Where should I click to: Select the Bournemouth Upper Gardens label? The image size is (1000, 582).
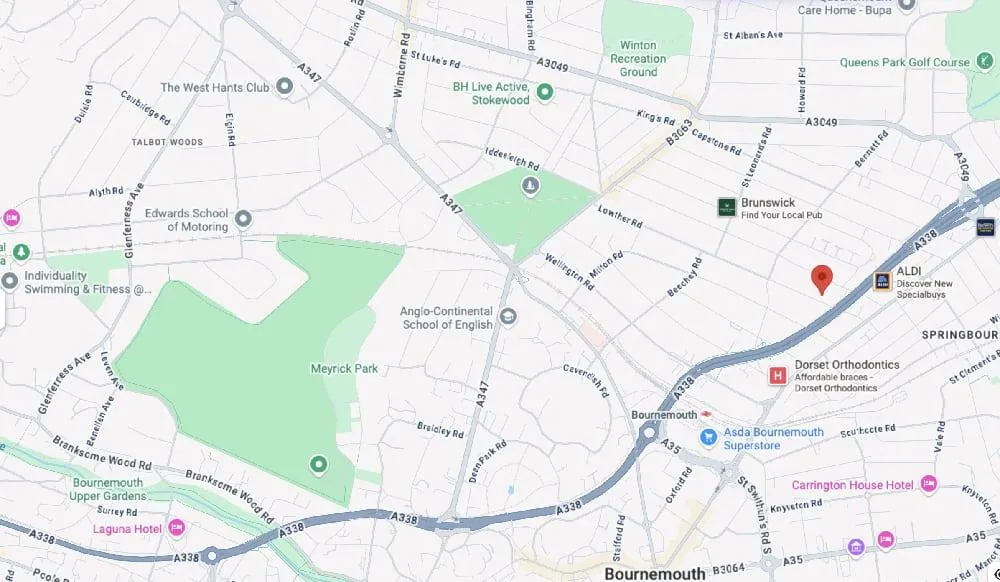pyautogui.click(x=108, y=489)
